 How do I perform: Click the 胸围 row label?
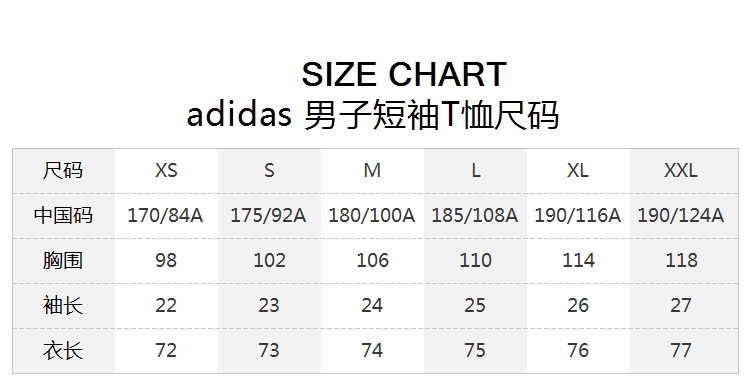[x=63, y=260]
